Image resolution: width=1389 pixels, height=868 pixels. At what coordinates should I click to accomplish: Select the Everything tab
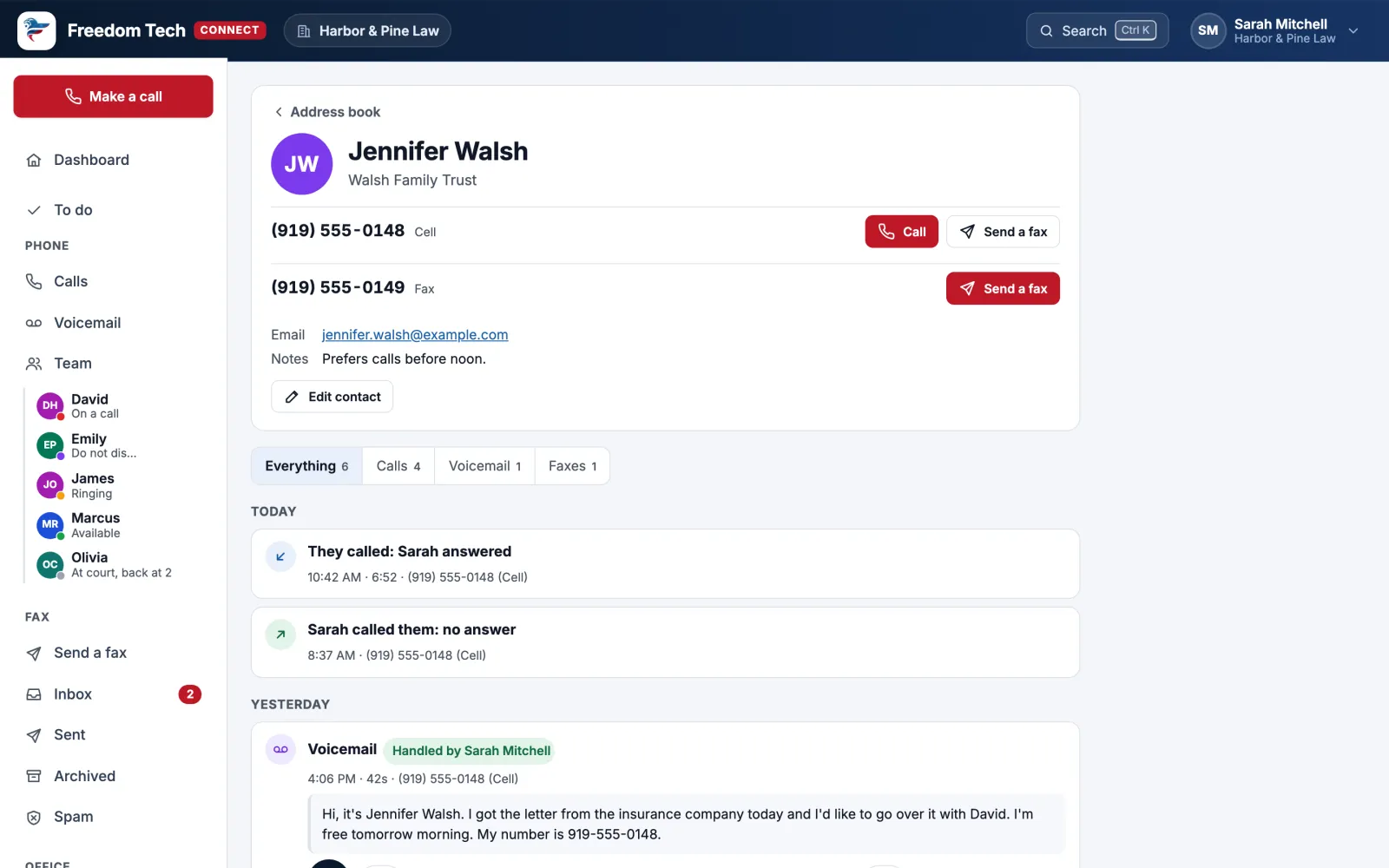click(306, 466)
